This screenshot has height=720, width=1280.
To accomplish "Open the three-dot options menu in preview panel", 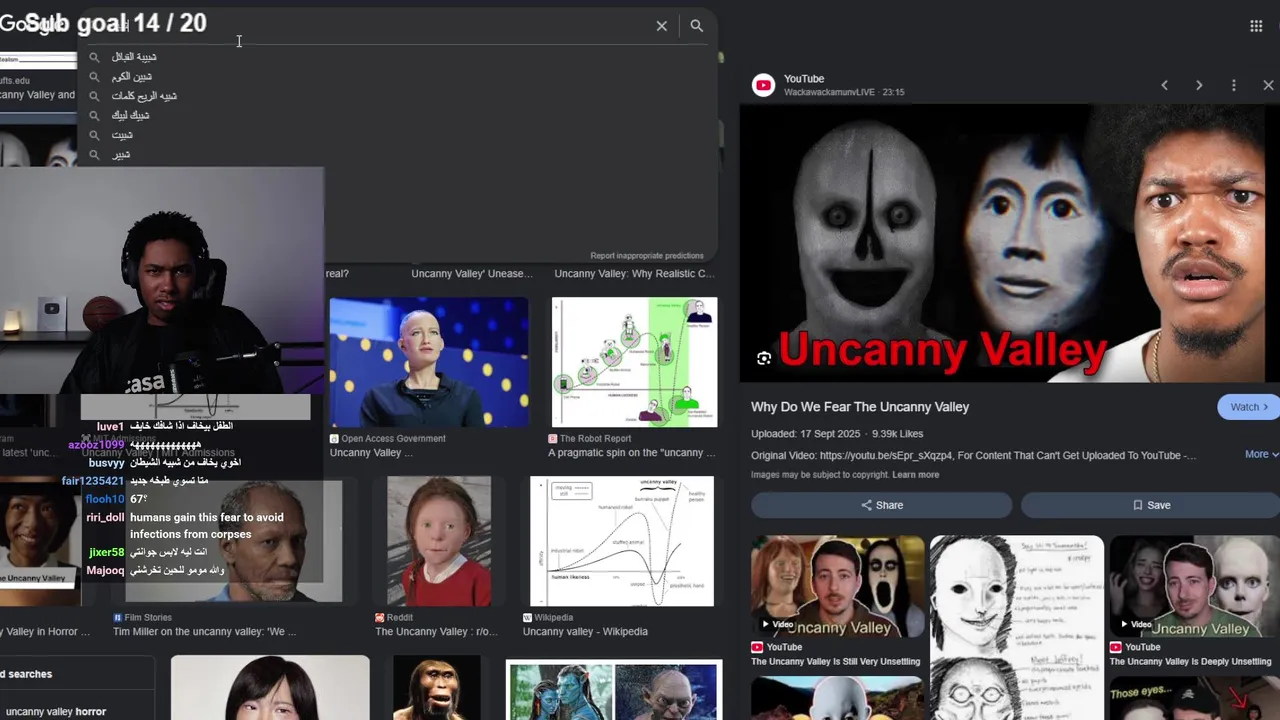I will coord(1234,85).
